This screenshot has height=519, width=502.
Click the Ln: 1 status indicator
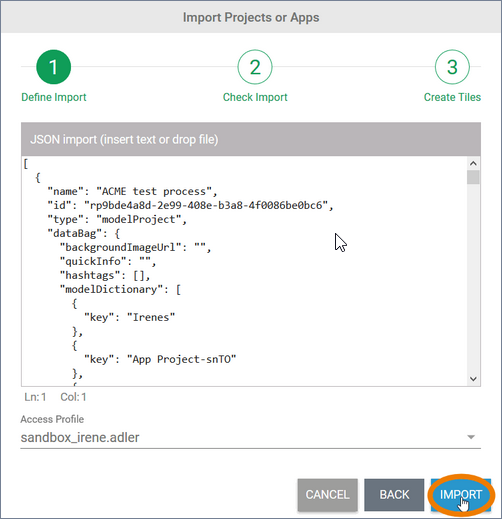tap(35, 397)
